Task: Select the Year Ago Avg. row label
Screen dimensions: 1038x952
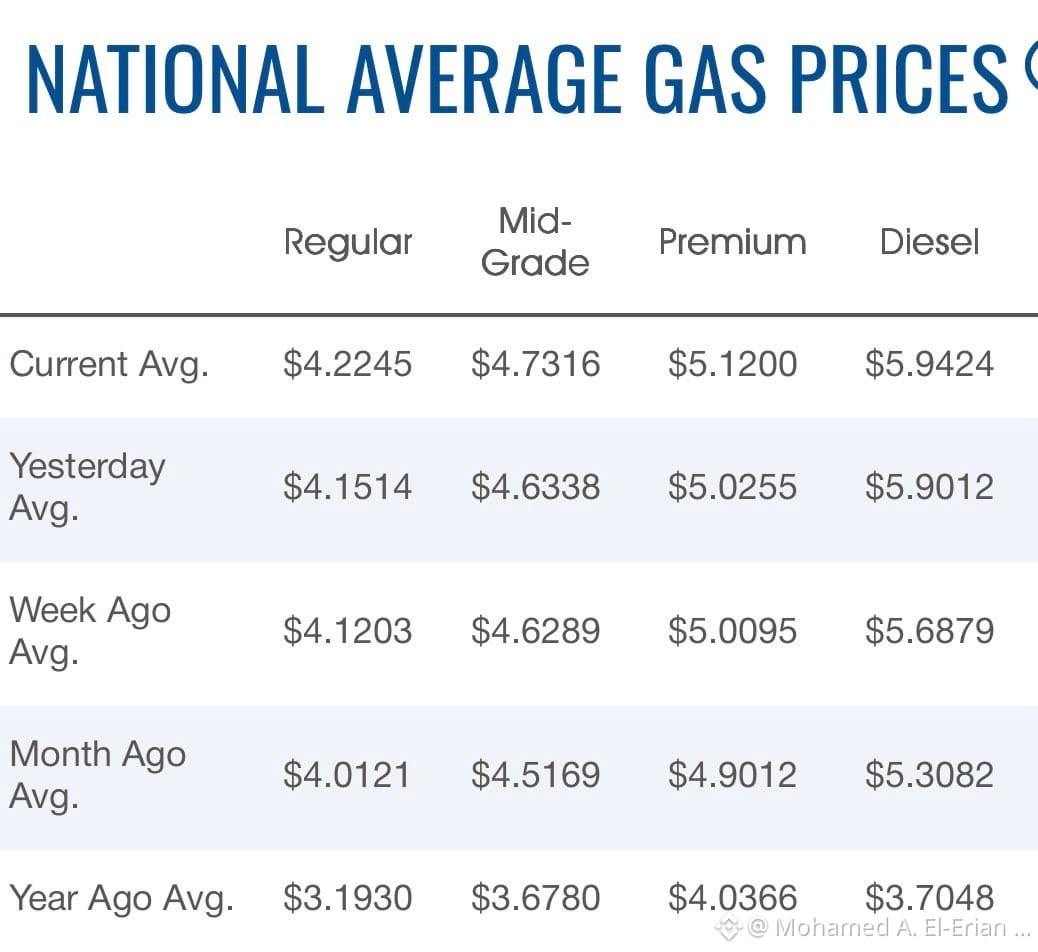Action: tap(122, 899)
